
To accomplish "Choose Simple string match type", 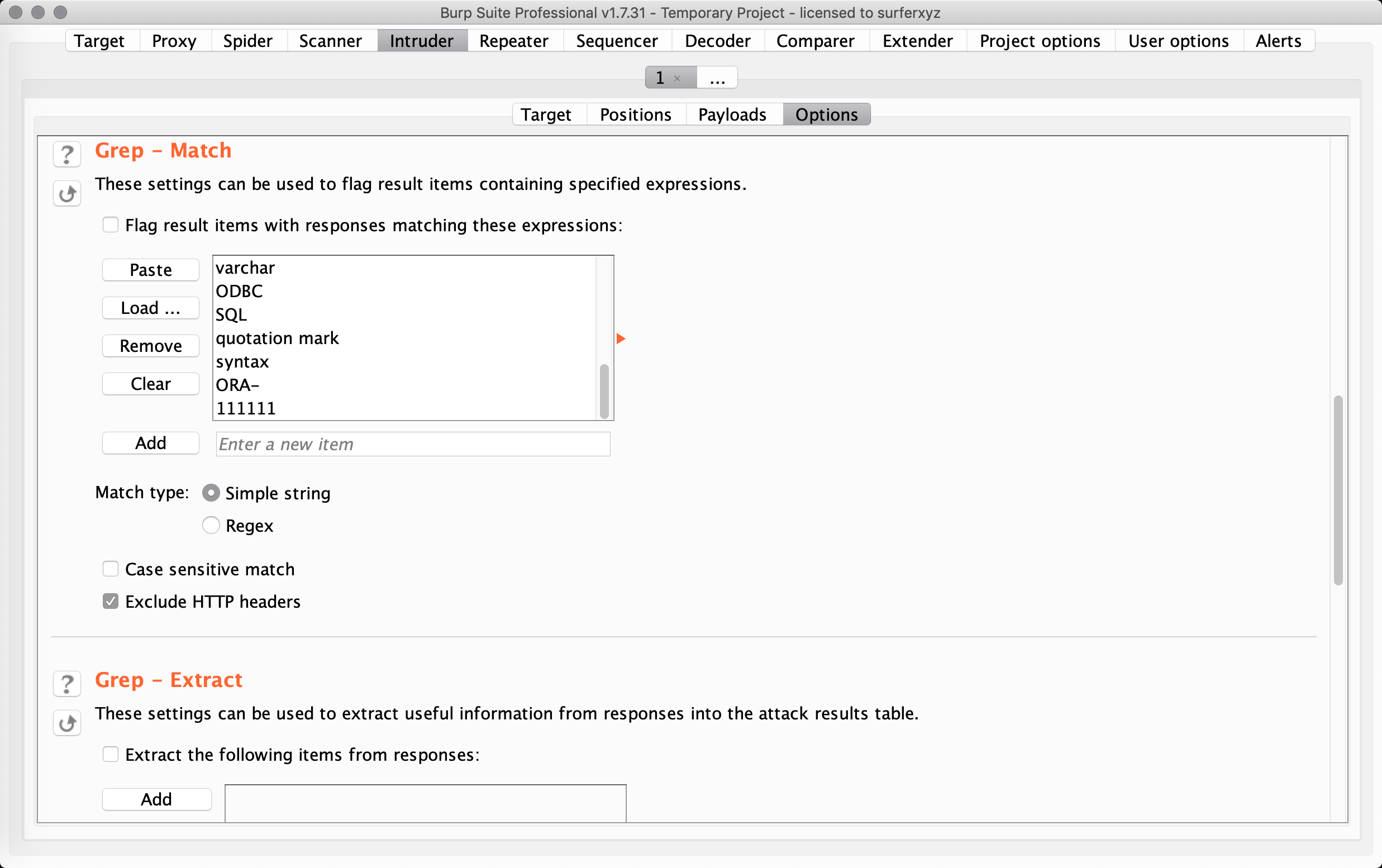I will (x=211, y=493).
